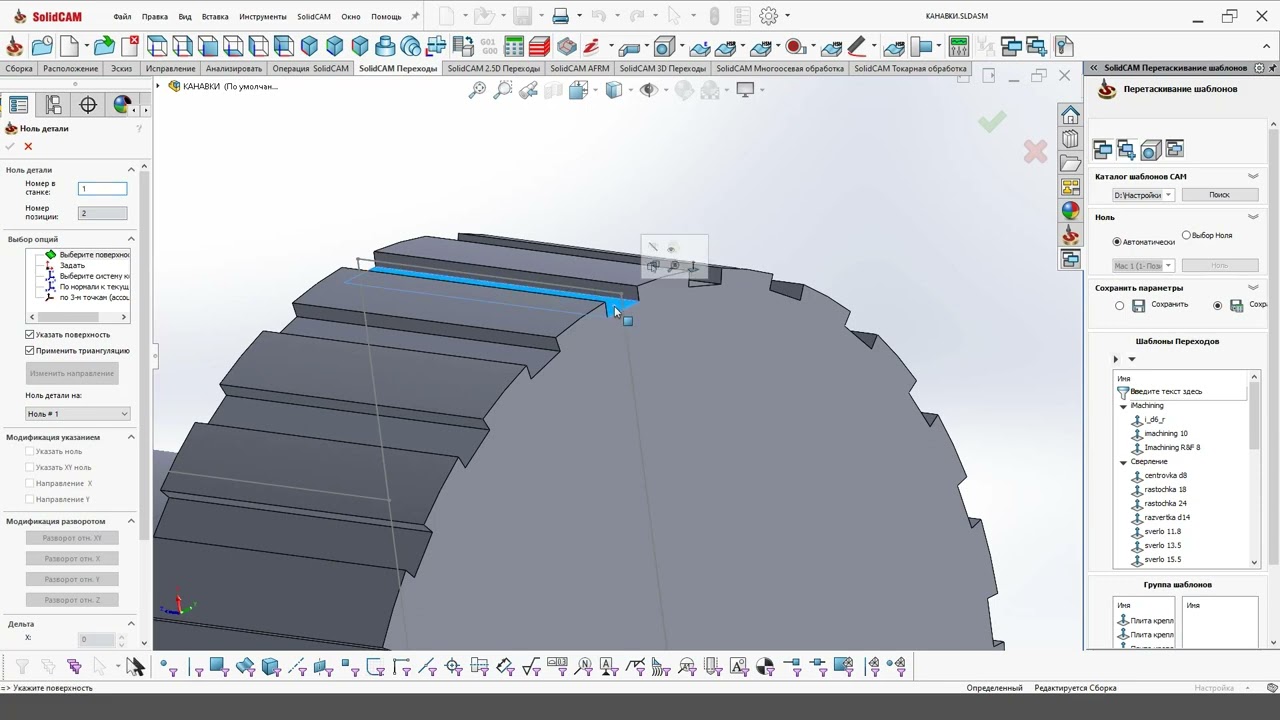Open the Configuration Manager tab icon
The image size is (1280, 720).
click(x=53, y=105)
